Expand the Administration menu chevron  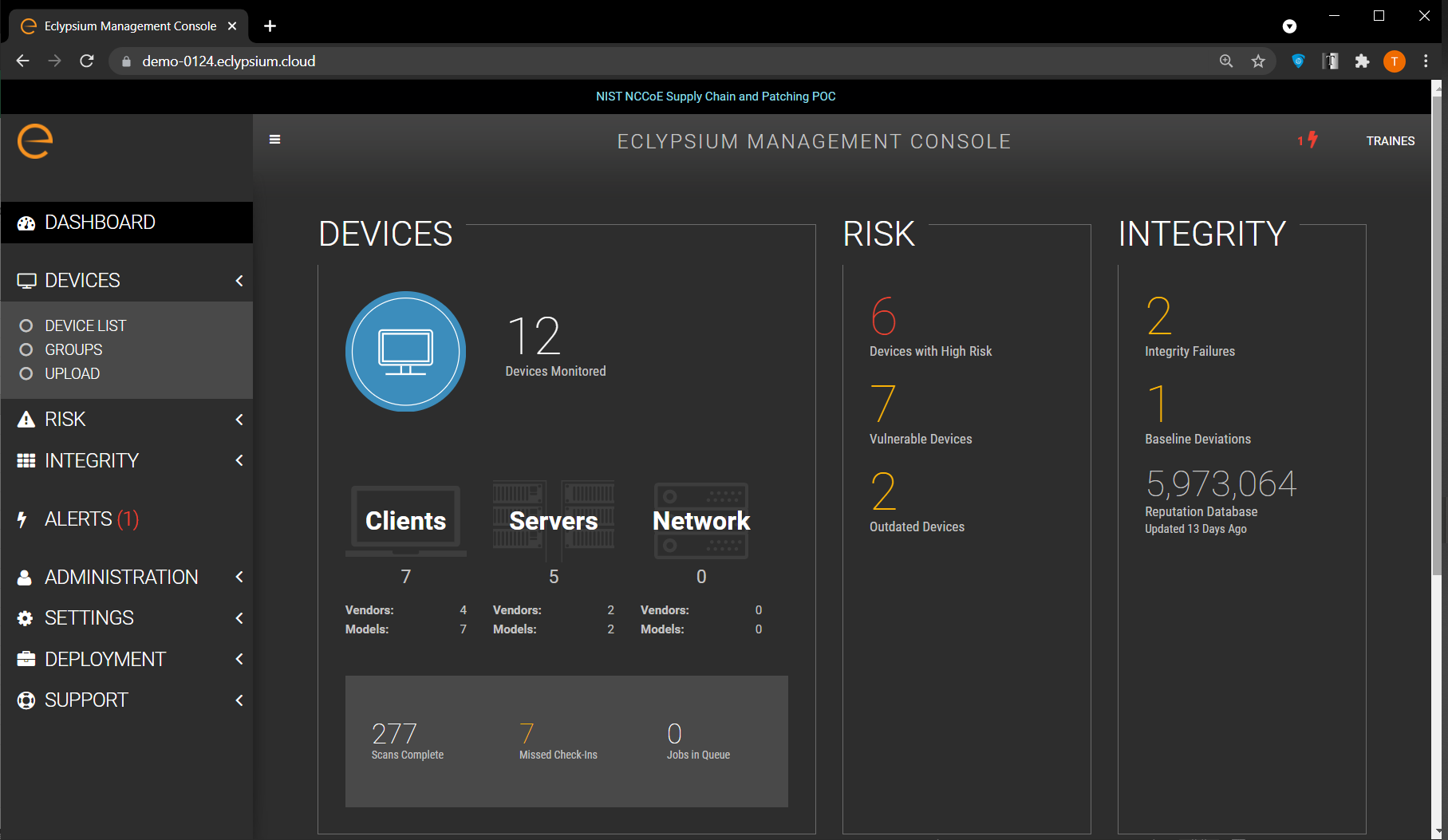(x=239, y=577)
